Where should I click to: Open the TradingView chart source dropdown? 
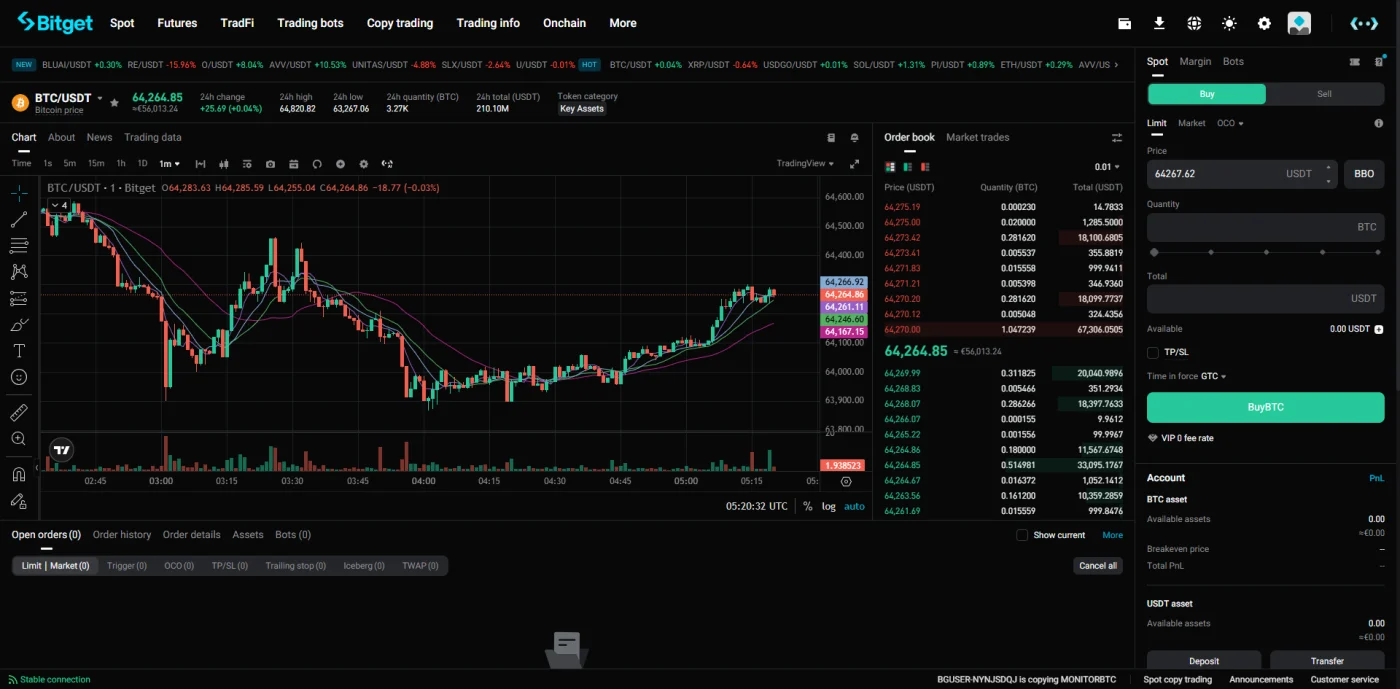point(805,164)
